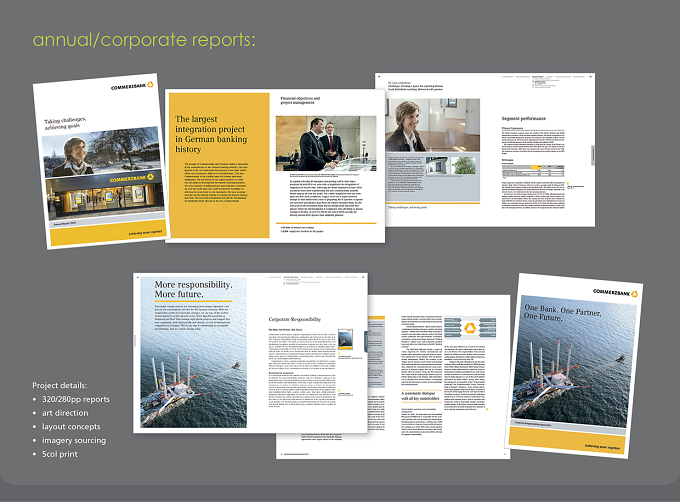
Task: Select the 'One Bank. One Partner.' cover
Action: tap(573, 366)
